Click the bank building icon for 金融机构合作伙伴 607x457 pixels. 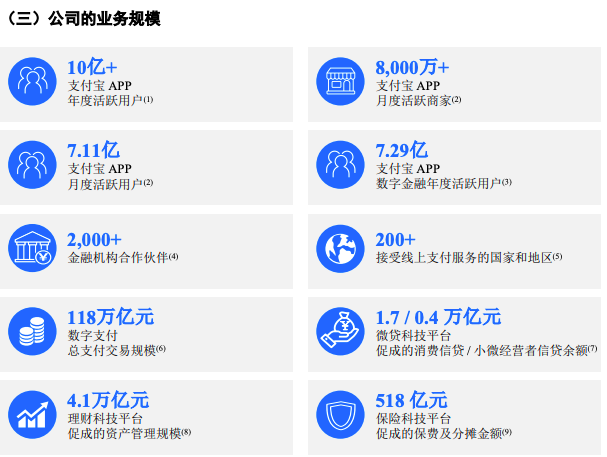33,248
